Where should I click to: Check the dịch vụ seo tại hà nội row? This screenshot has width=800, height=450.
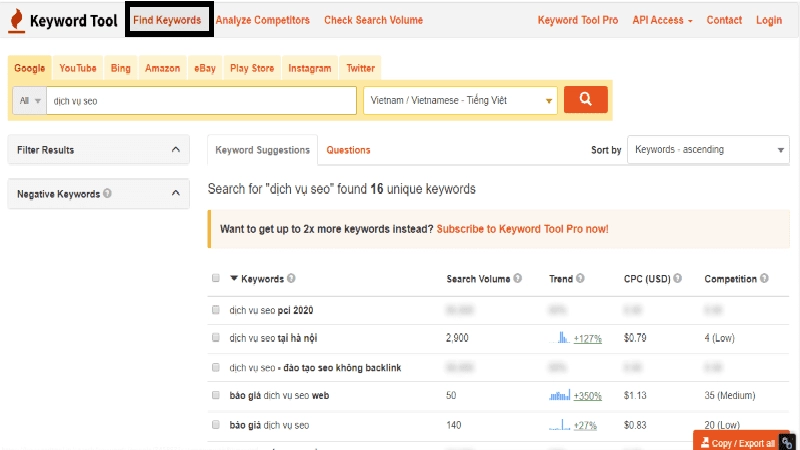pyautogui.click(x=216, y=337)
